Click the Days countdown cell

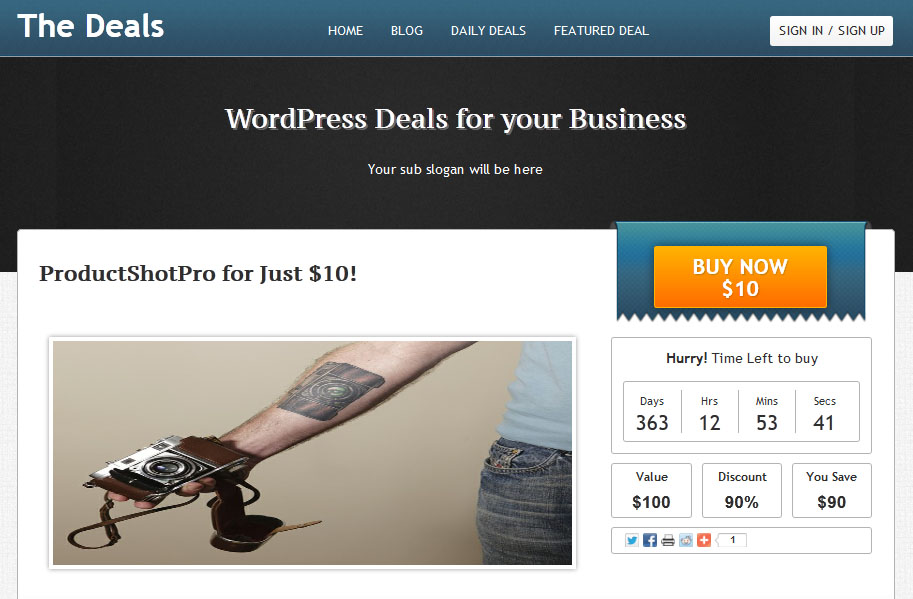point(652,413)
